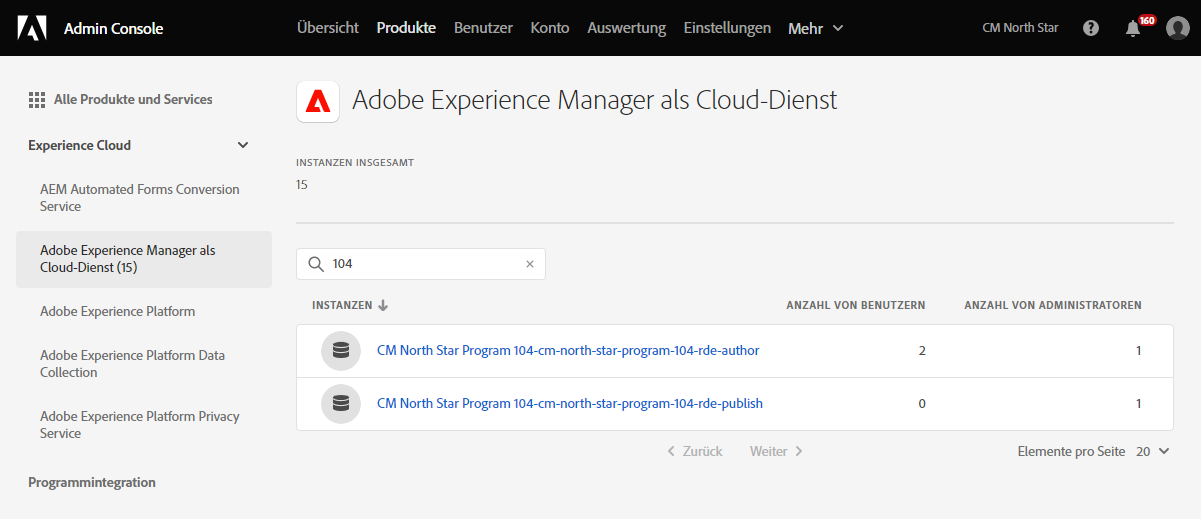This screenshot has width=1201, height=519.
Task: Open the rde-publish instance link
Action: coord(569,404)
